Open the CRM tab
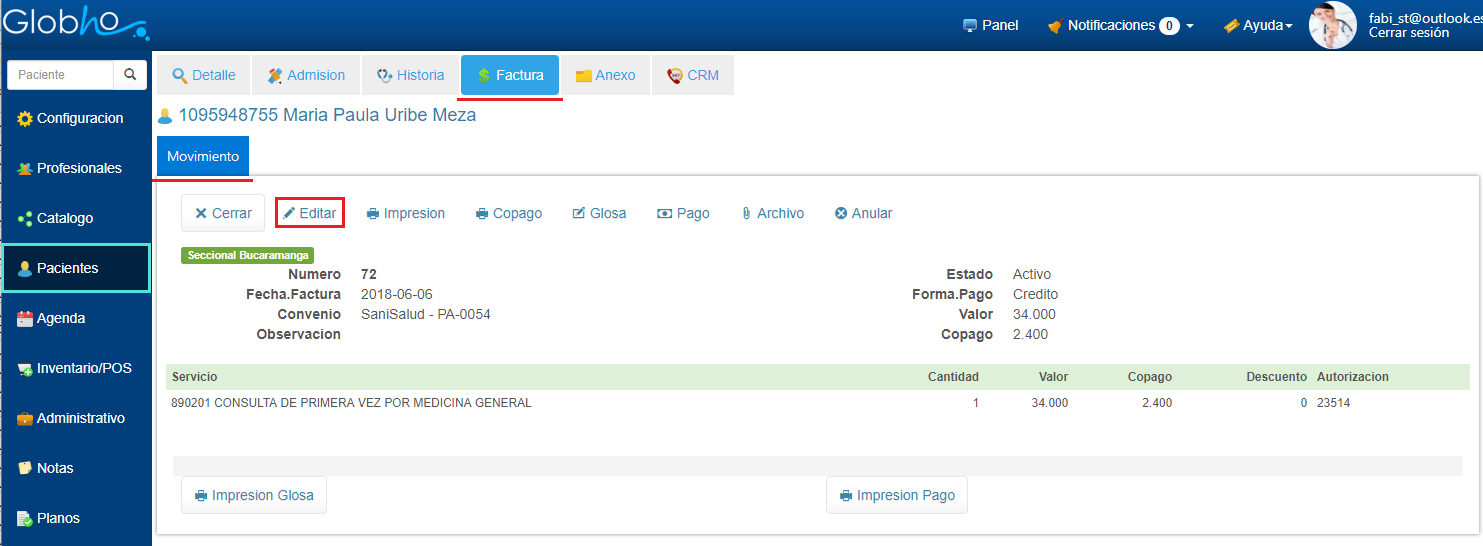The width and height of the screenshot is (1483, 546). (693, 75)
